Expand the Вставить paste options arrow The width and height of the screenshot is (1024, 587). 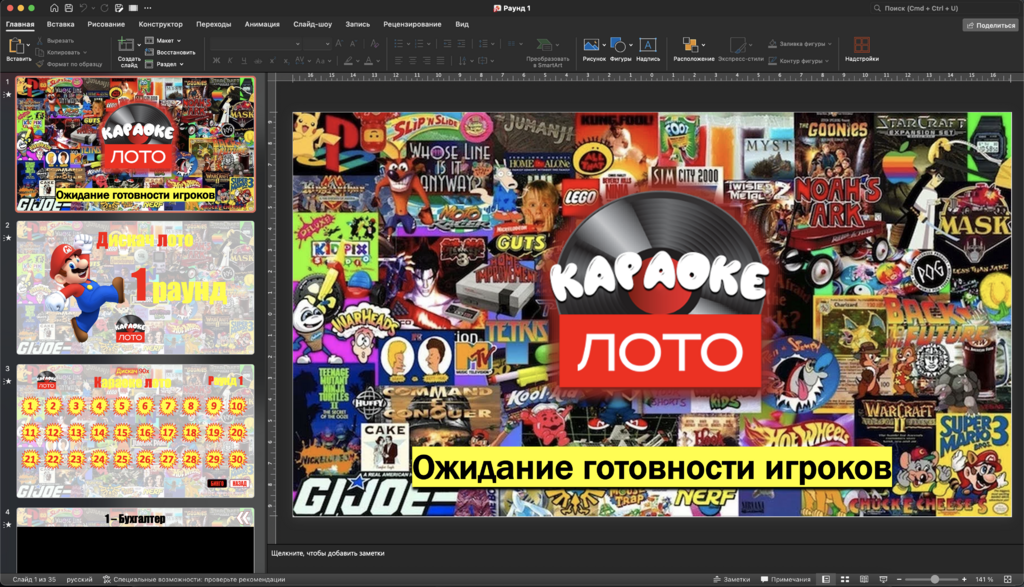[28, 45]
